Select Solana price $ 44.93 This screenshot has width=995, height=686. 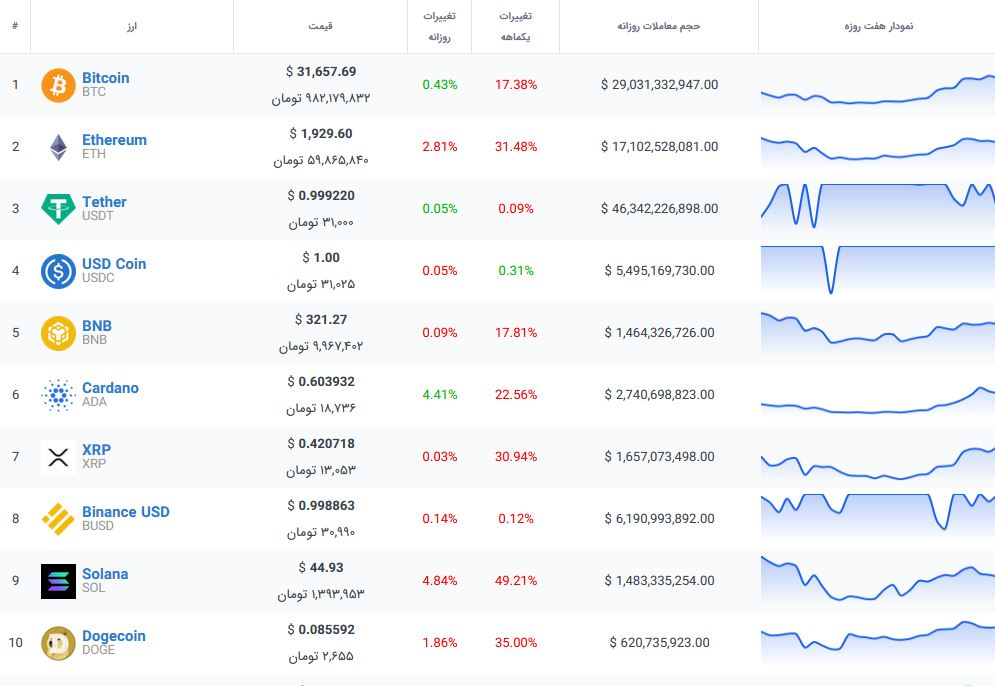tap(320, 568)
